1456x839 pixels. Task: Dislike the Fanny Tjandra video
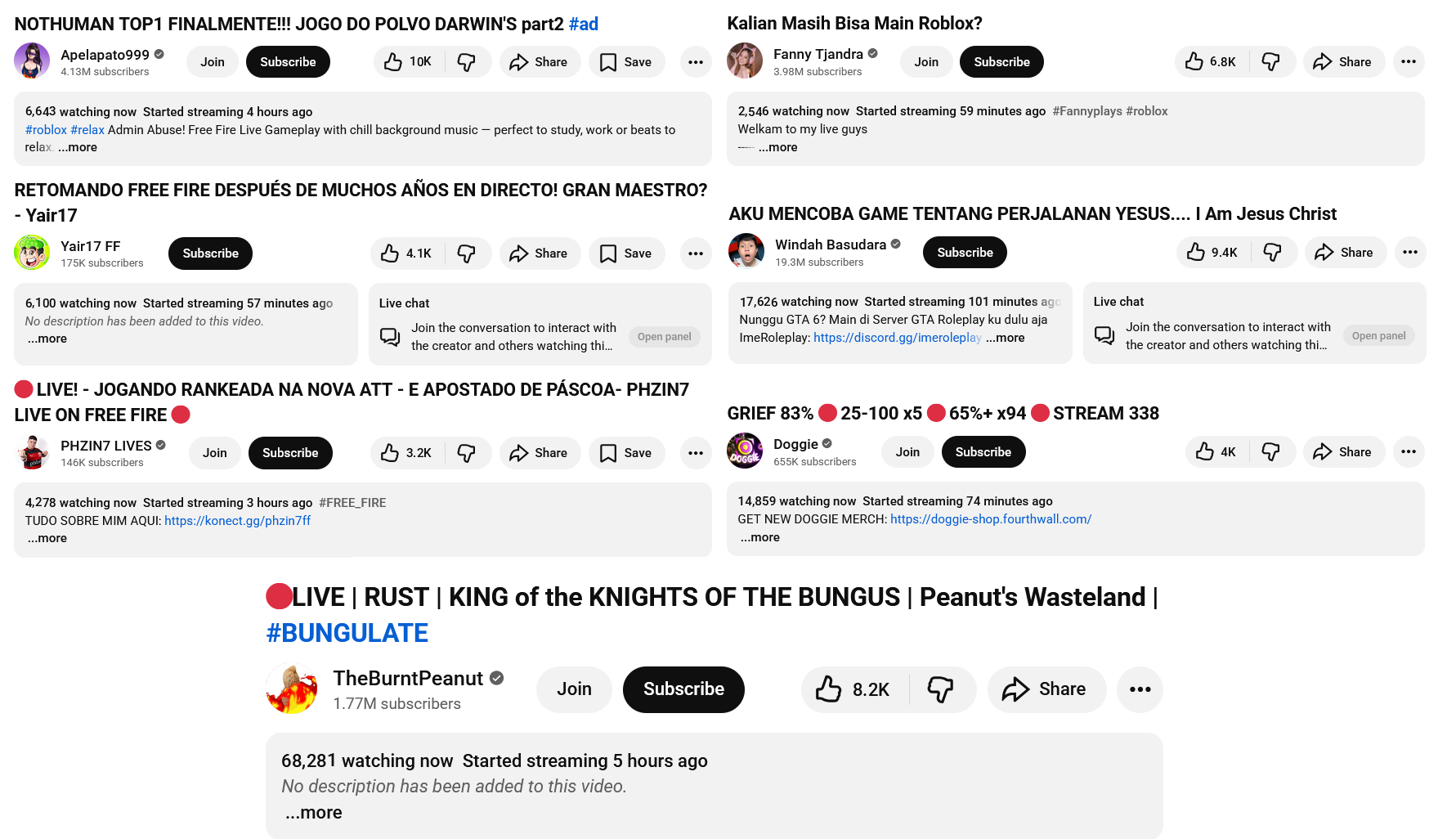(x=1271, y=62)
